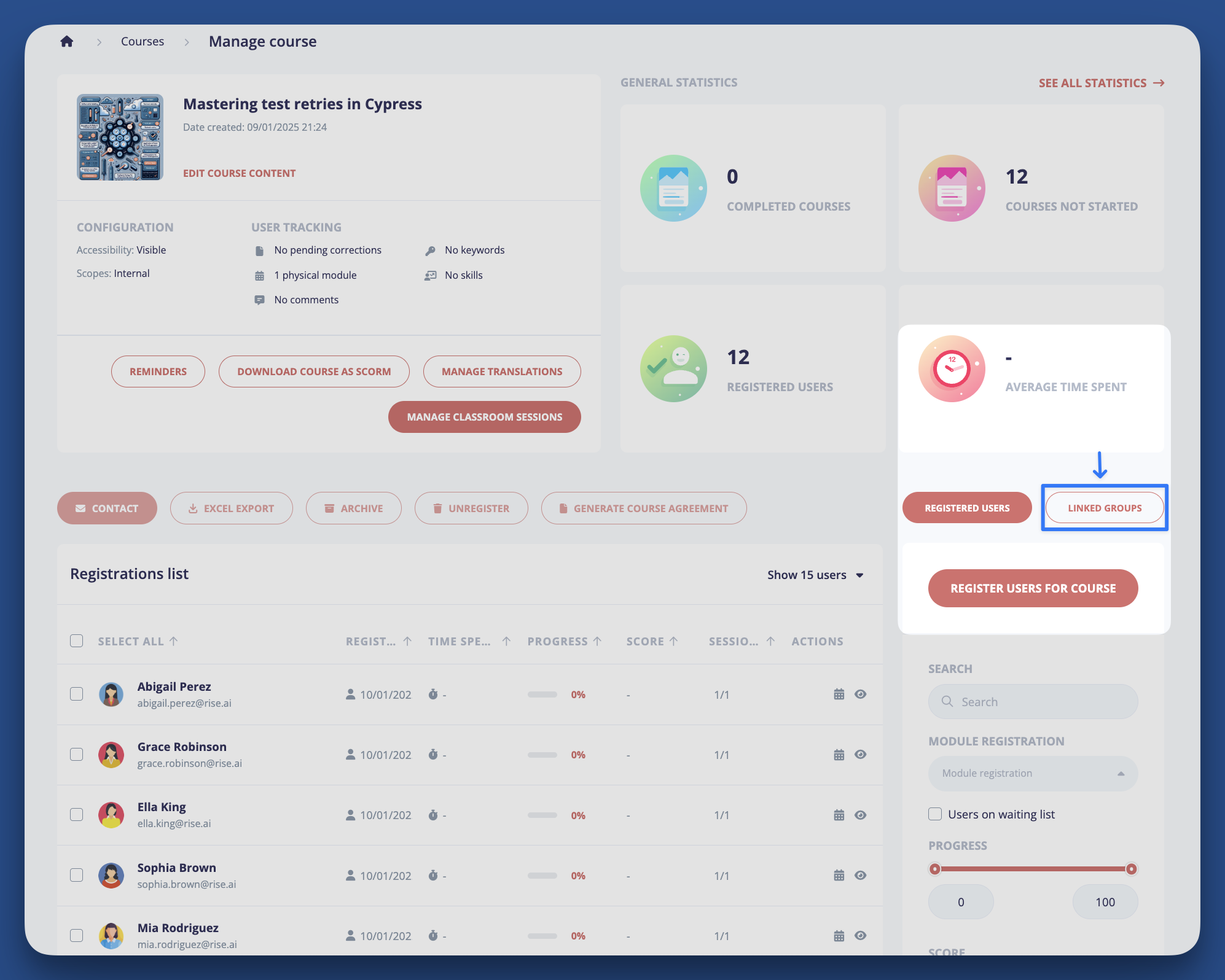The height and width of the screenshot is (980, 1225).
Task: Go to the home icon in breadcrumb
Action: point(67,41)
